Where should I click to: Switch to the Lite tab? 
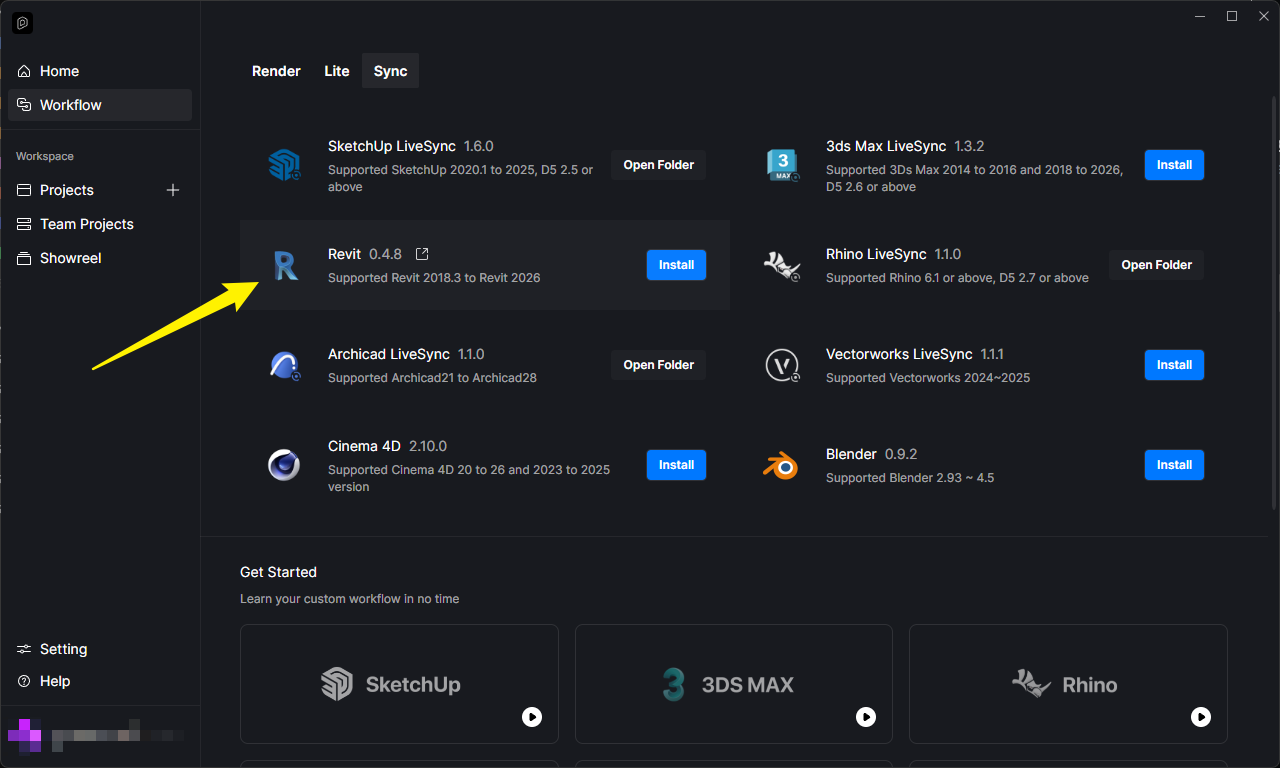tap(337, 71)
